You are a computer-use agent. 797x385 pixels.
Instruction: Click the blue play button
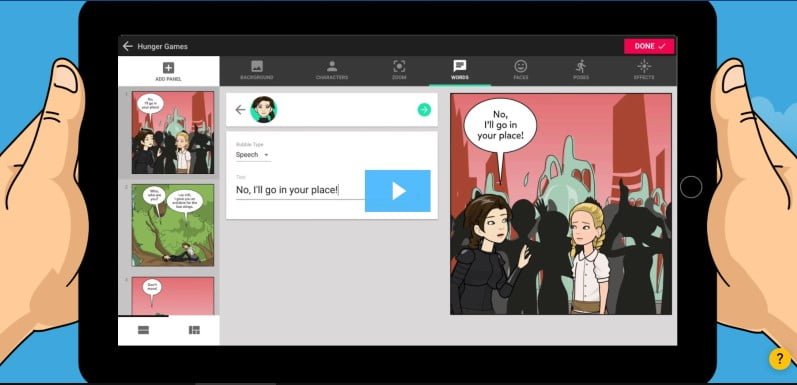coord(397,191)
